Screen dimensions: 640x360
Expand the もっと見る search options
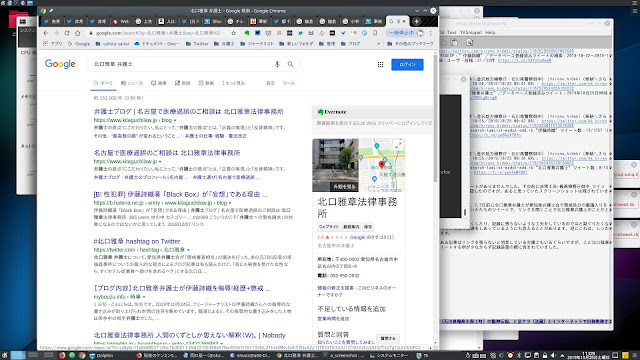pyautogui.click(x=233, y=83)
